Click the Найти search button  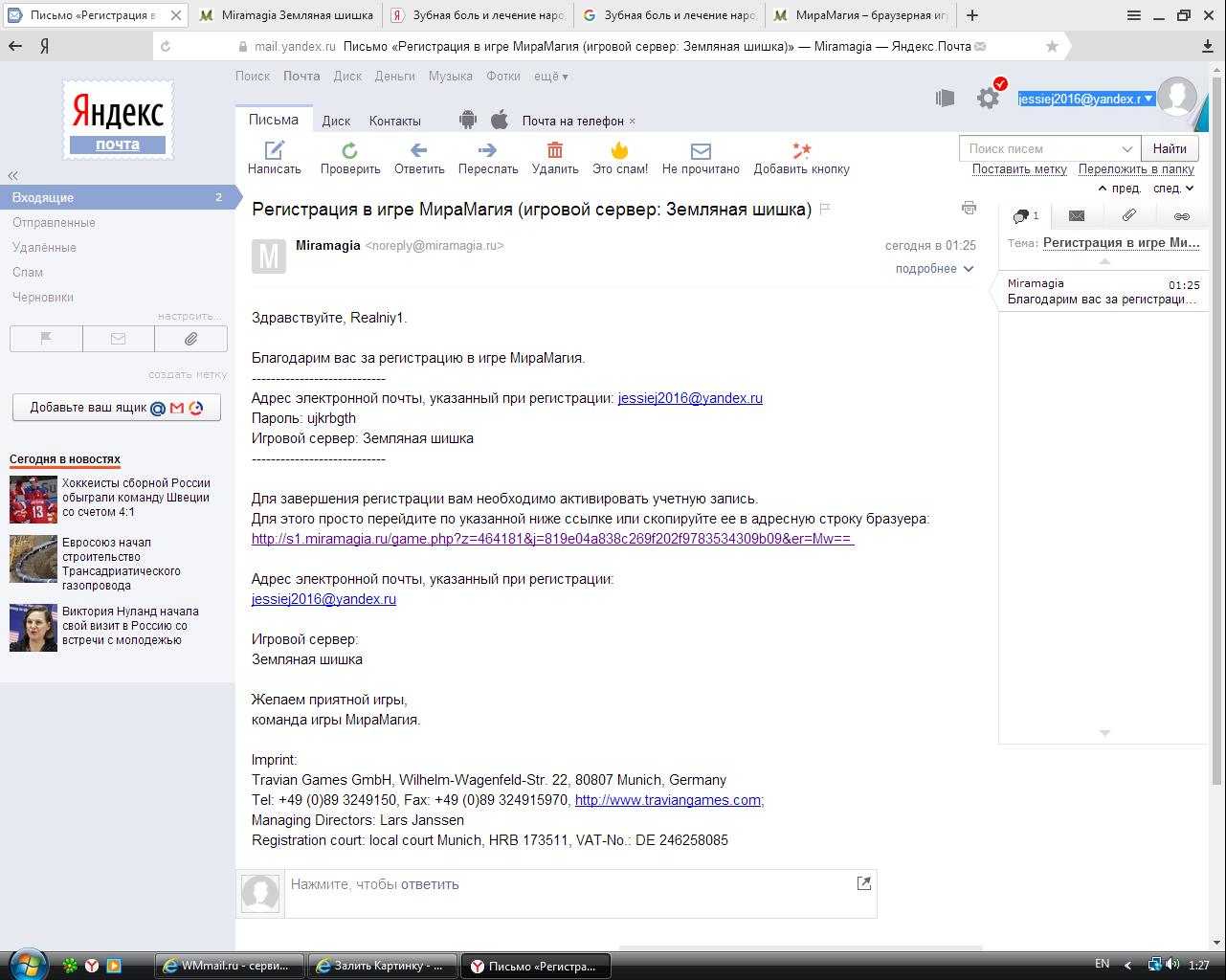1170,148
